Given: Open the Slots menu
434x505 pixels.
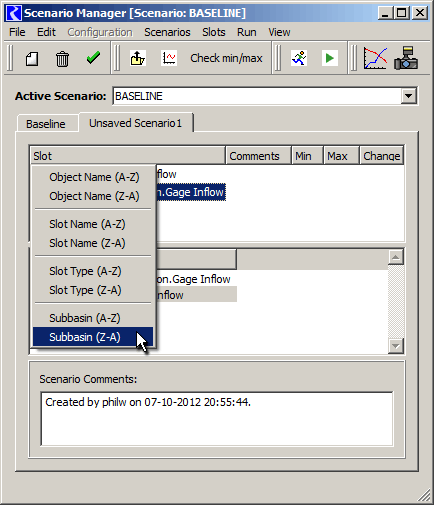Looking at the screenshot, I should [x=214, y=32].
